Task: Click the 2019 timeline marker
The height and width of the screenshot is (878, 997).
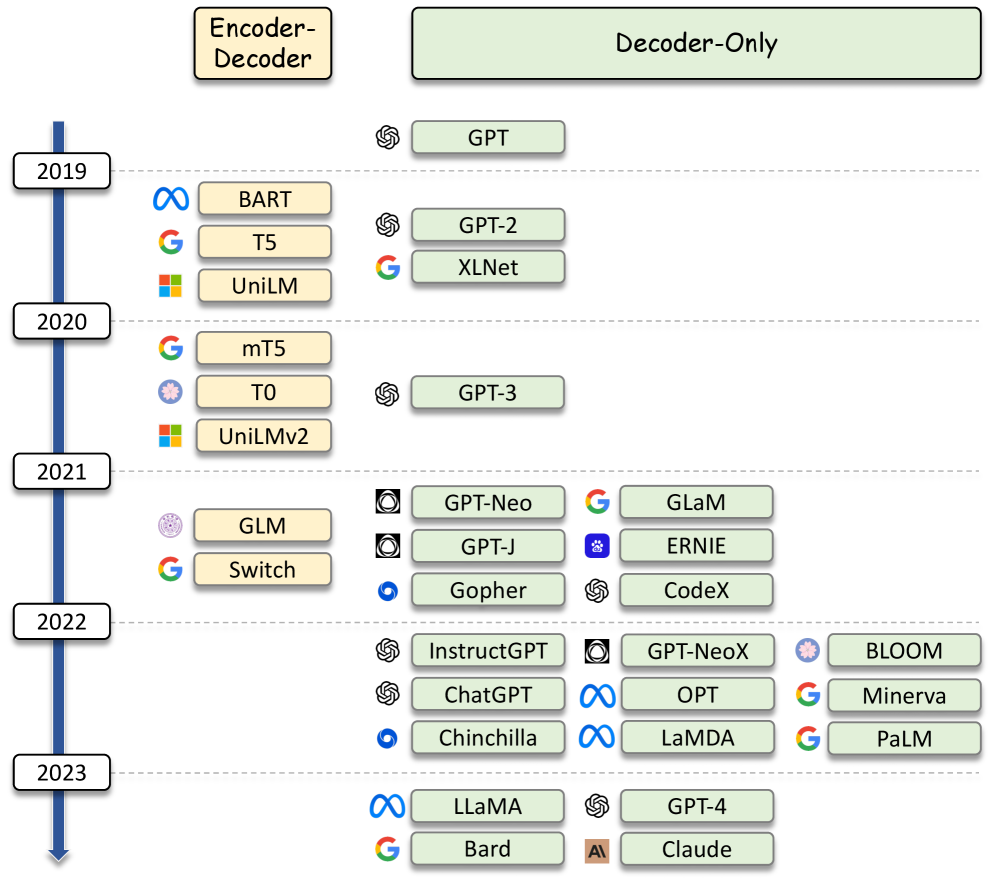Action: [62, 171]
